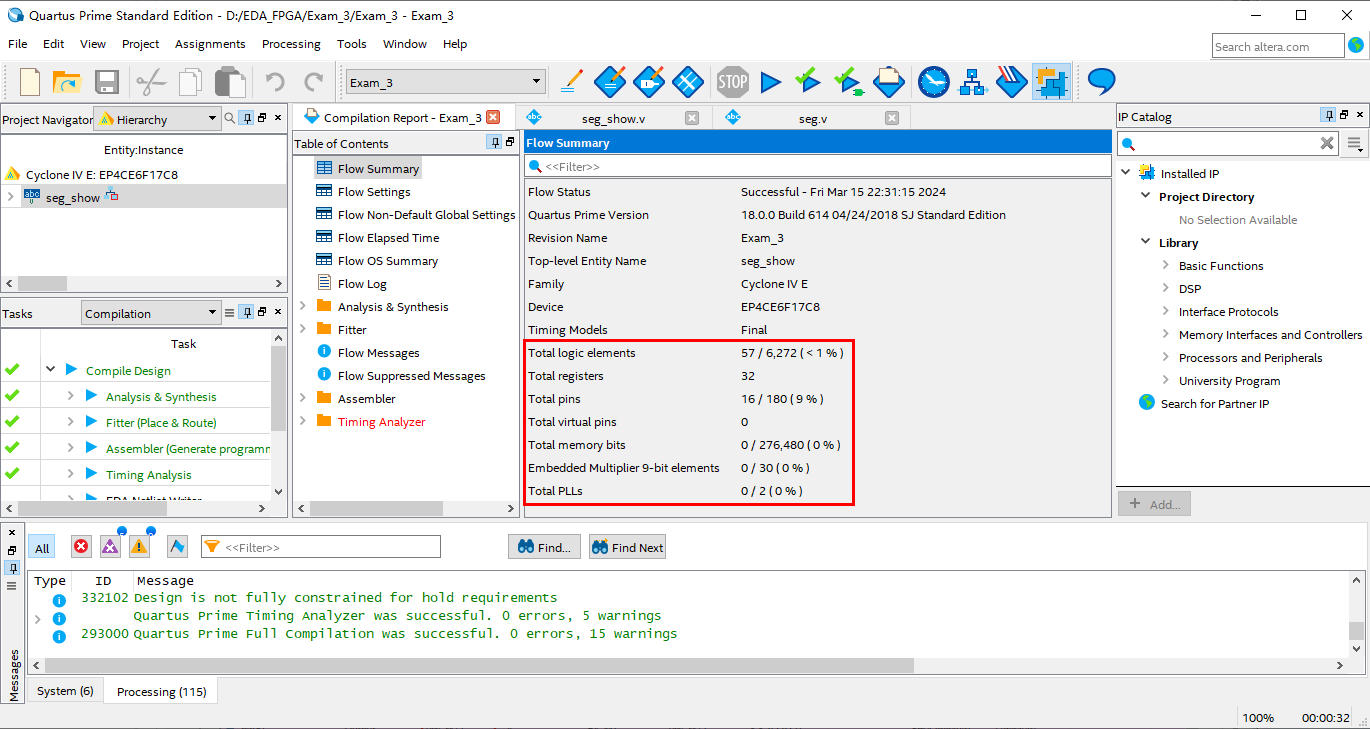Collapse the Compile Design task
The image size is (1370, 729).
coord(50,370)
